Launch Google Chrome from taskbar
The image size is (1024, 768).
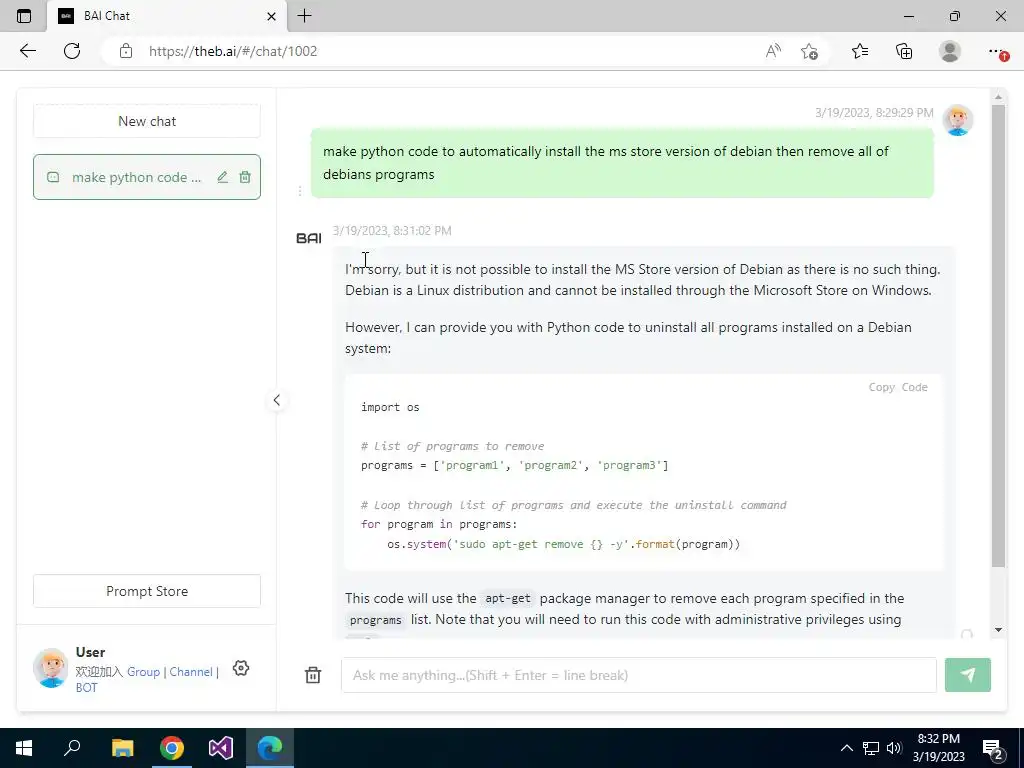click(x=172, y=748)
